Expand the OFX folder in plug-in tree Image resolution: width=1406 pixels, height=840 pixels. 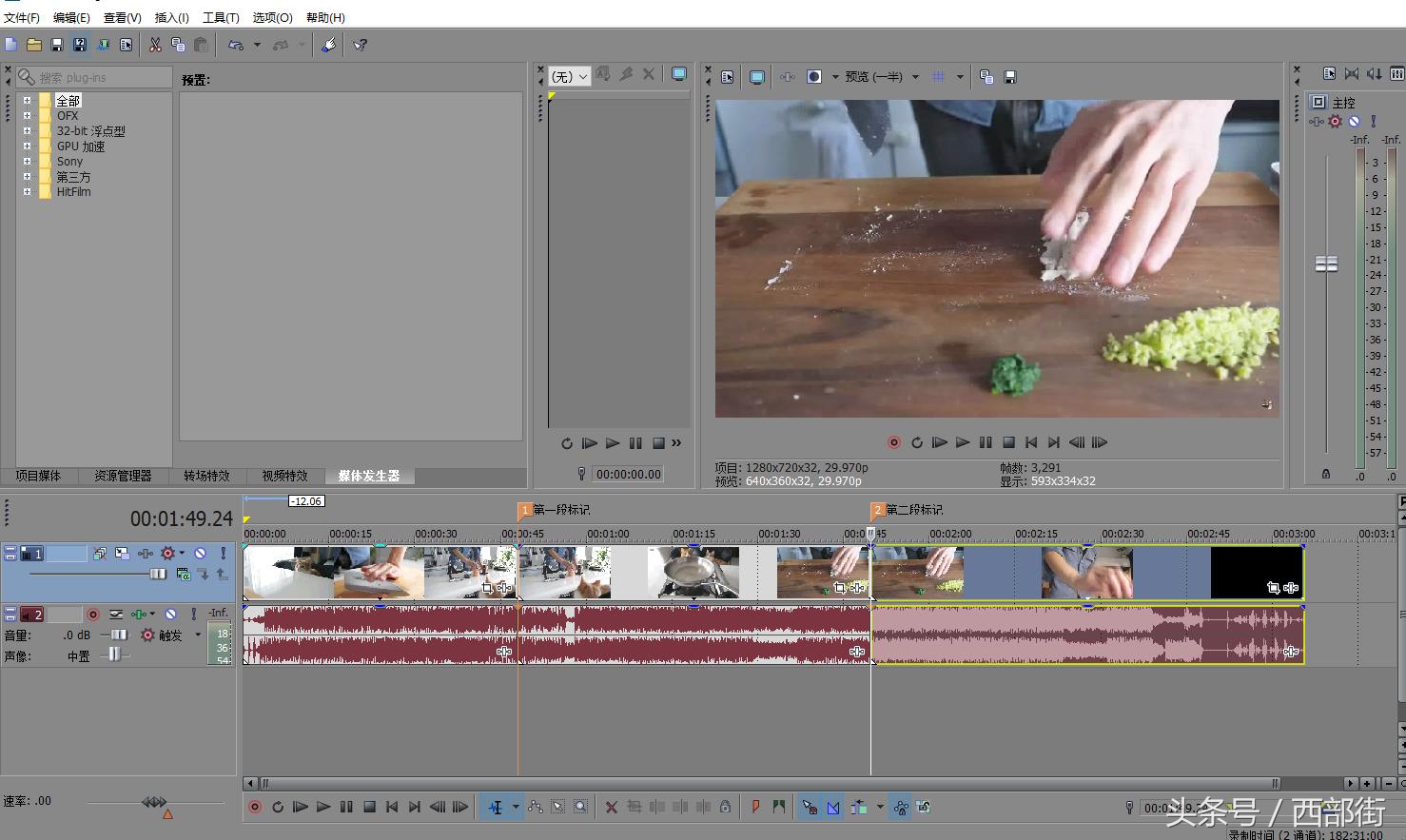pos(27,116)
